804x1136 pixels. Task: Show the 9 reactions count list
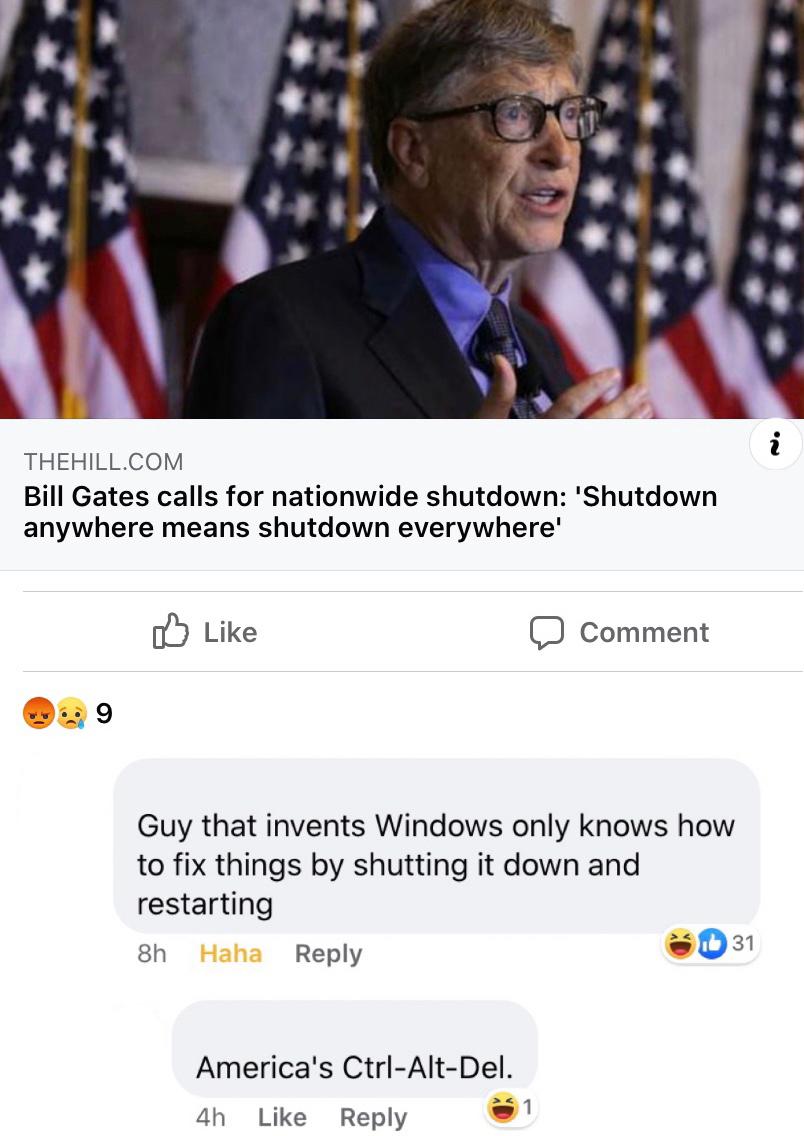coord(104,714)
